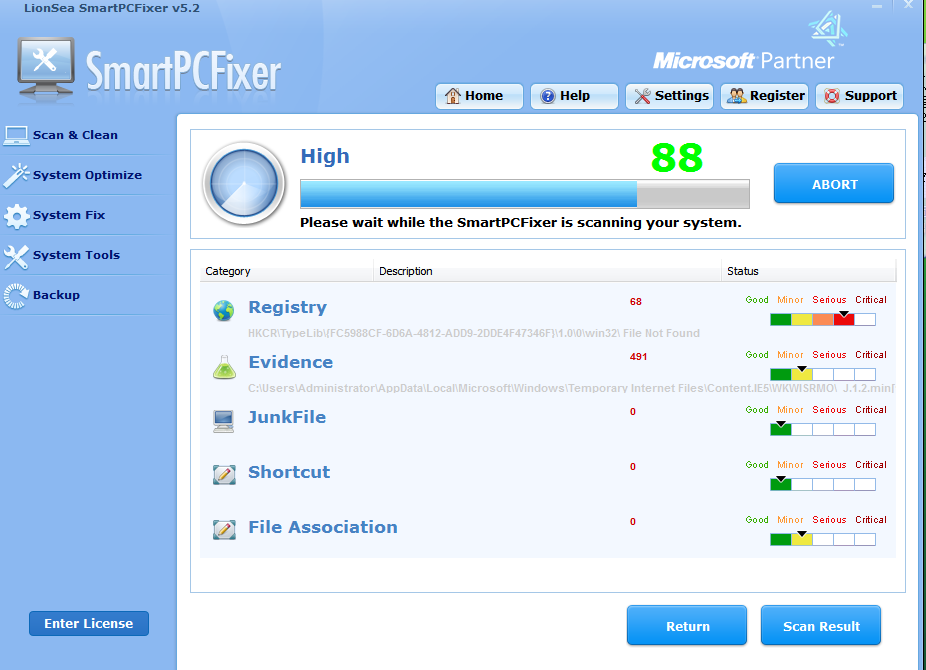Select the JunkFile category title
The image size is (926, 670).
point(287,417)
